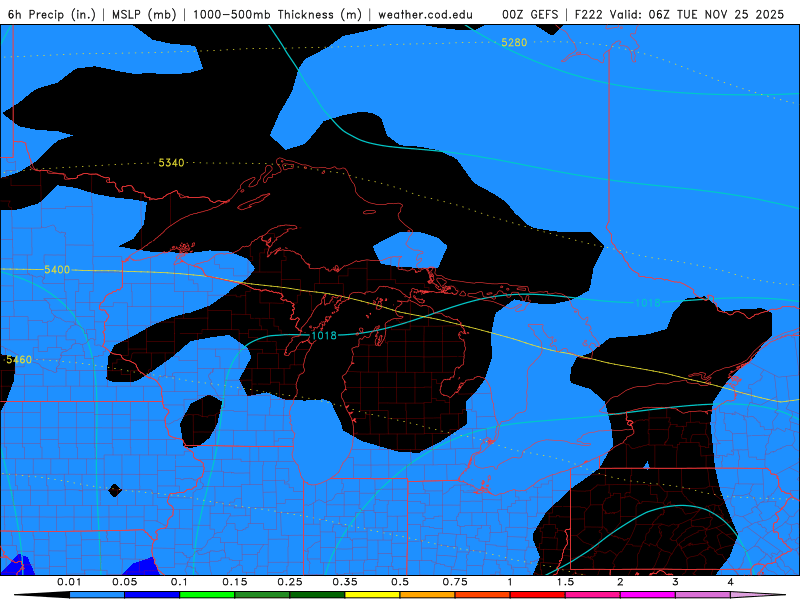This screenshot has width=800, height=600.
Task: Click the medium green 0.15 legend swatch
Action: [262, 595]
